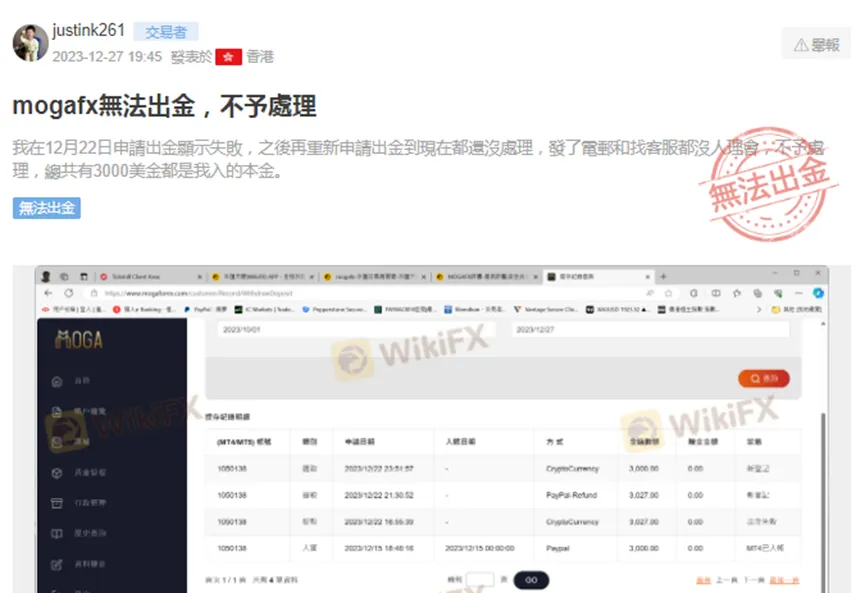Click the split screen browser icon
The height and width of the screenshot is (593, 865).
pos(716,293)
